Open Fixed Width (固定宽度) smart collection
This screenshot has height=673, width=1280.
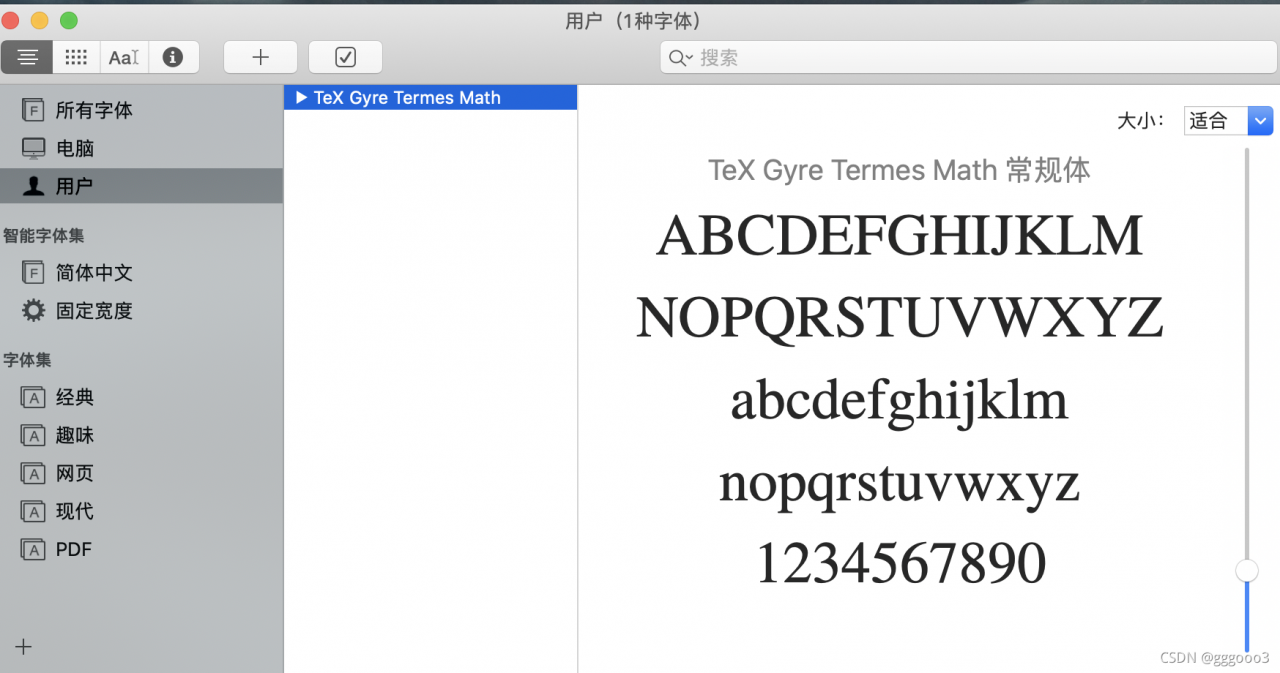93,311
